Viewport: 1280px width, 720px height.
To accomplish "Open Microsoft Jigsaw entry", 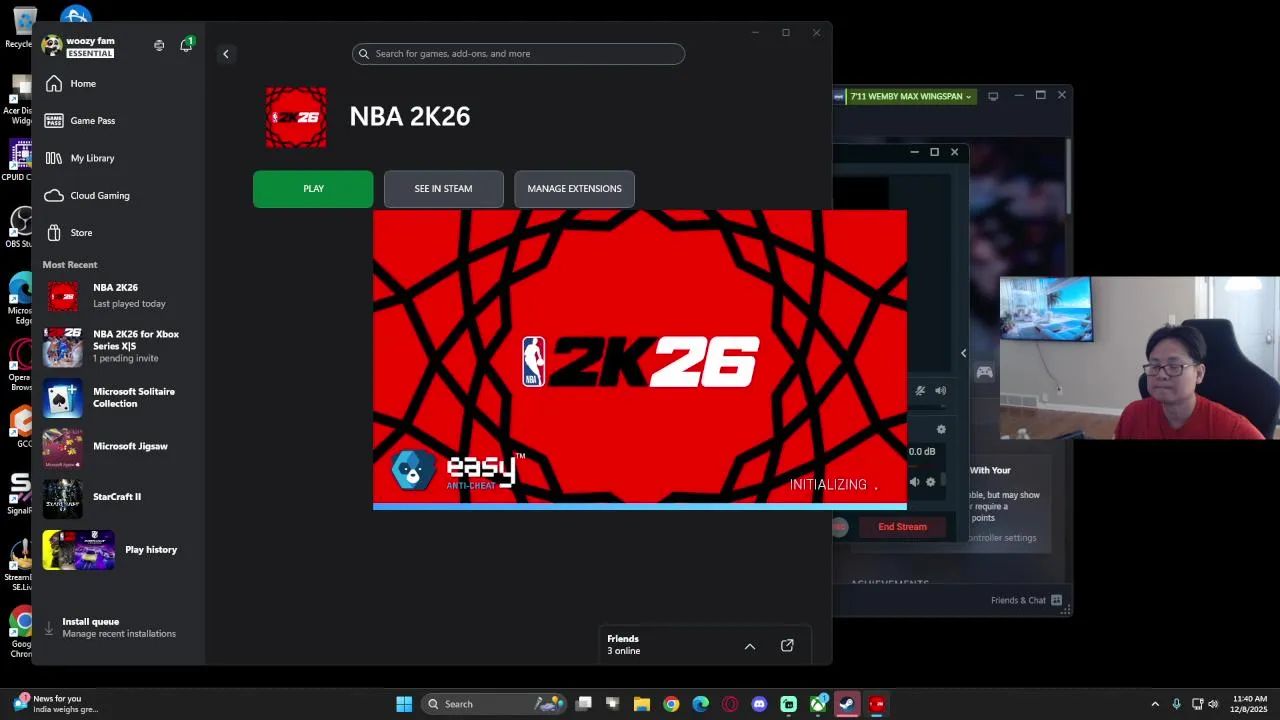I will pos(118,447).
